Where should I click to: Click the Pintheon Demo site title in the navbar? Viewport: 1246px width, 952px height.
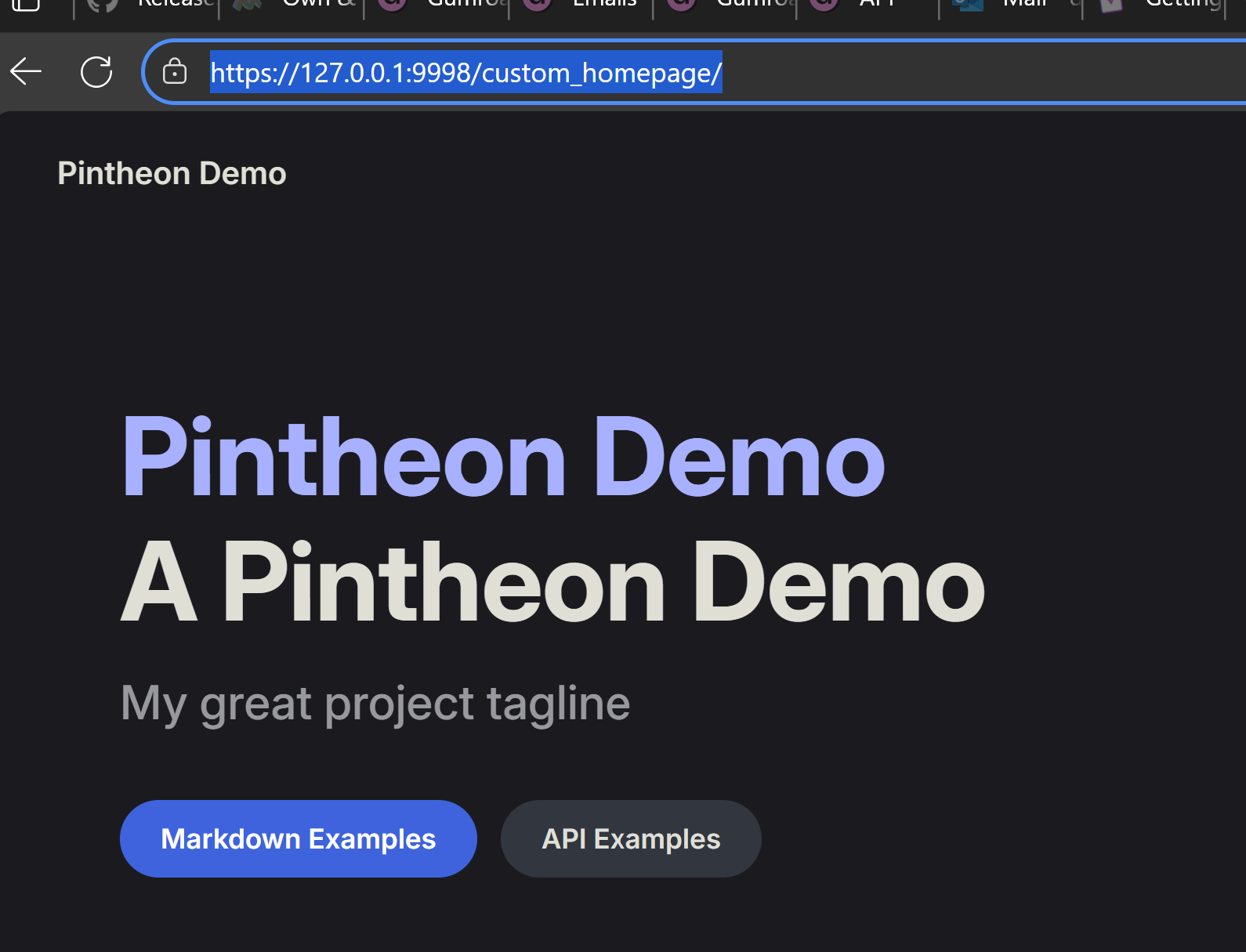click(x=172, y=173)
